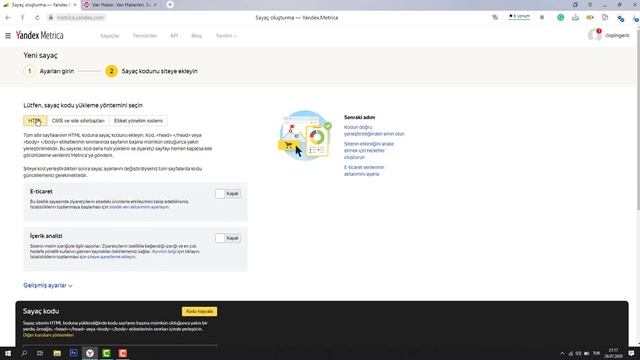Toggle the İçerik analizi switch
The width and height of the screenshot is (640, 360).
click(x=228, y=238)
